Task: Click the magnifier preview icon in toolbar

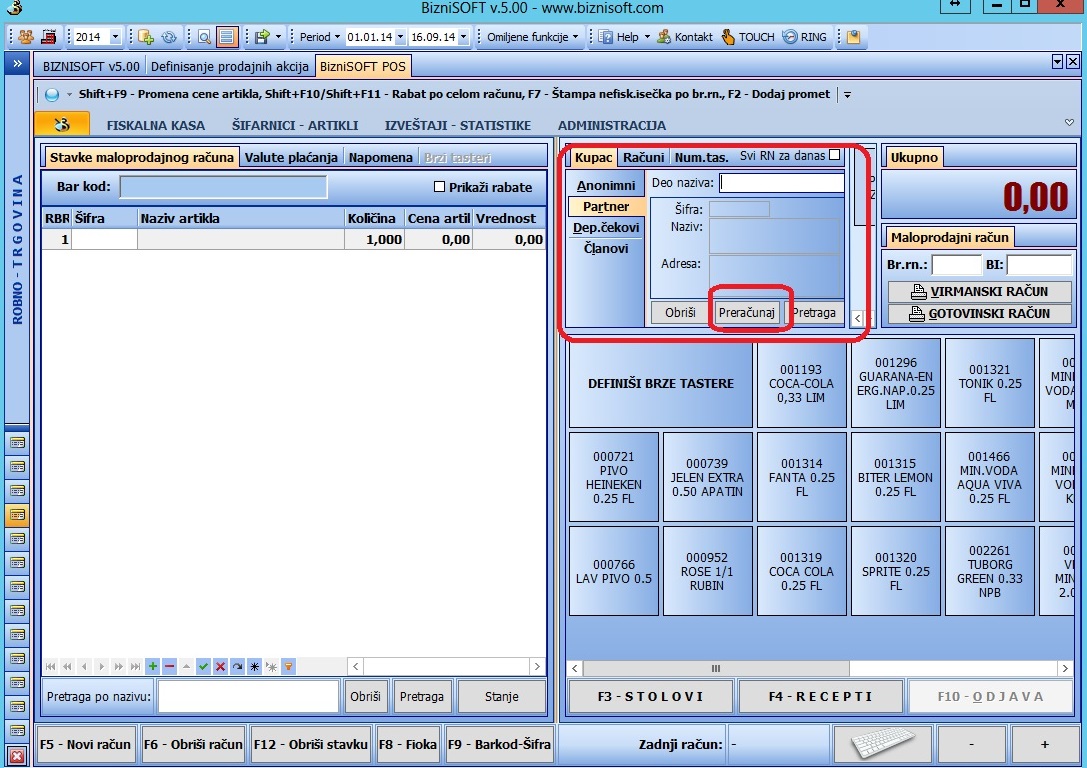Action: point(204,37)
